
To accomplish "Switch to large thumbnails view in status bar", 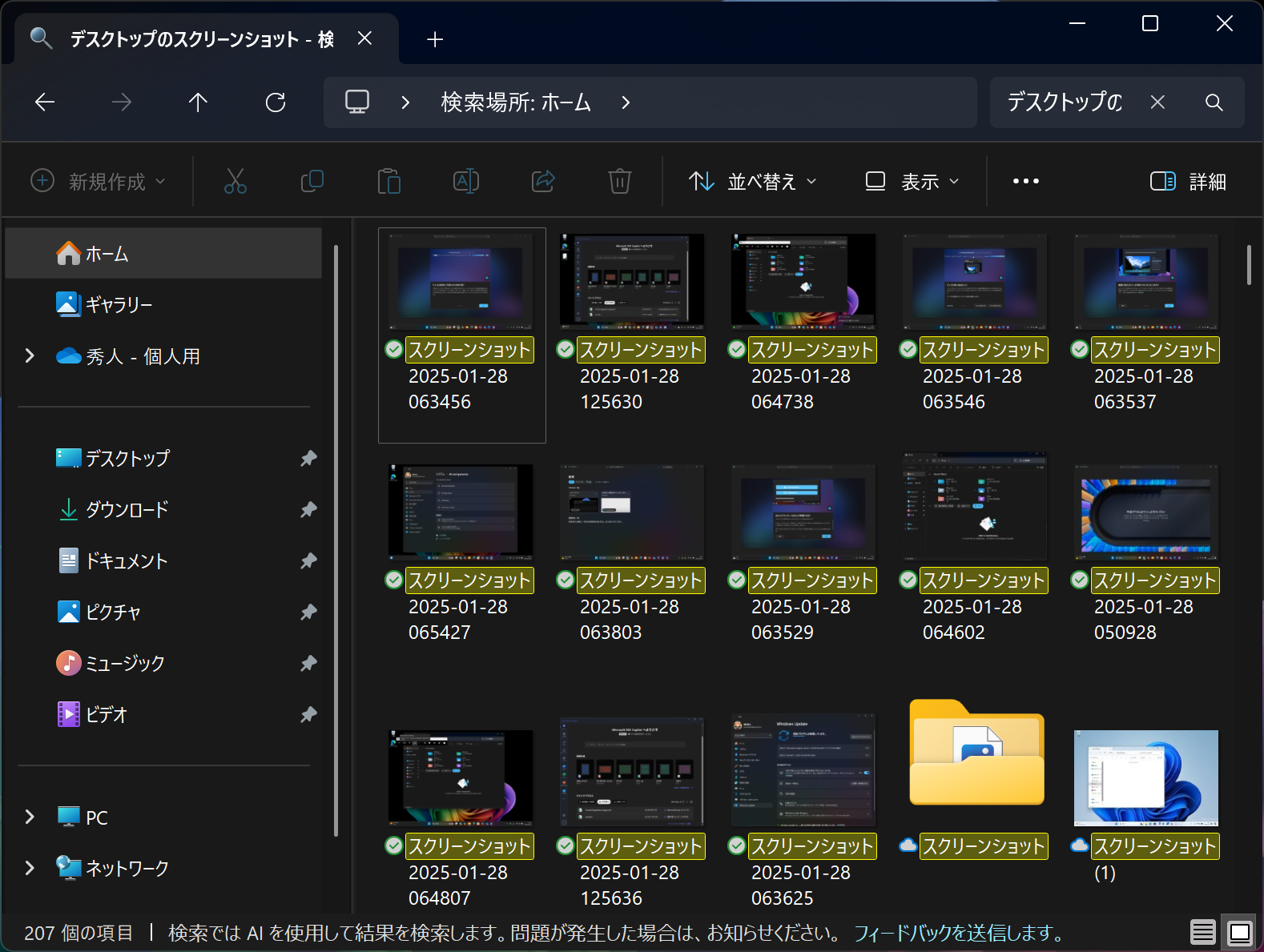I will (1240, 932).
